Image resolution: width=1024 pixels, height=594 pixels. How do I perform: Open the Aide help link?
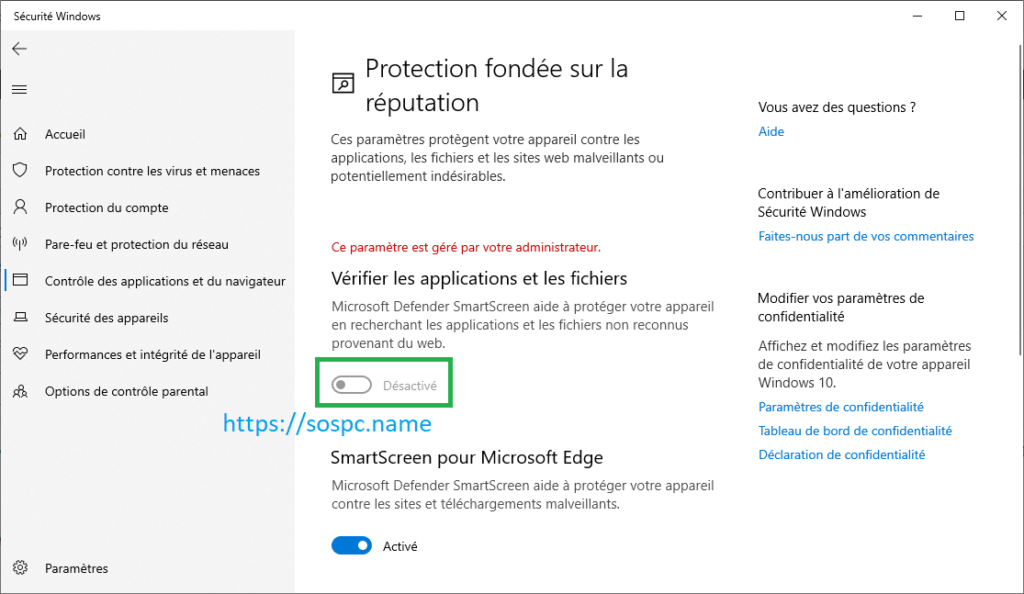[771, 132]
